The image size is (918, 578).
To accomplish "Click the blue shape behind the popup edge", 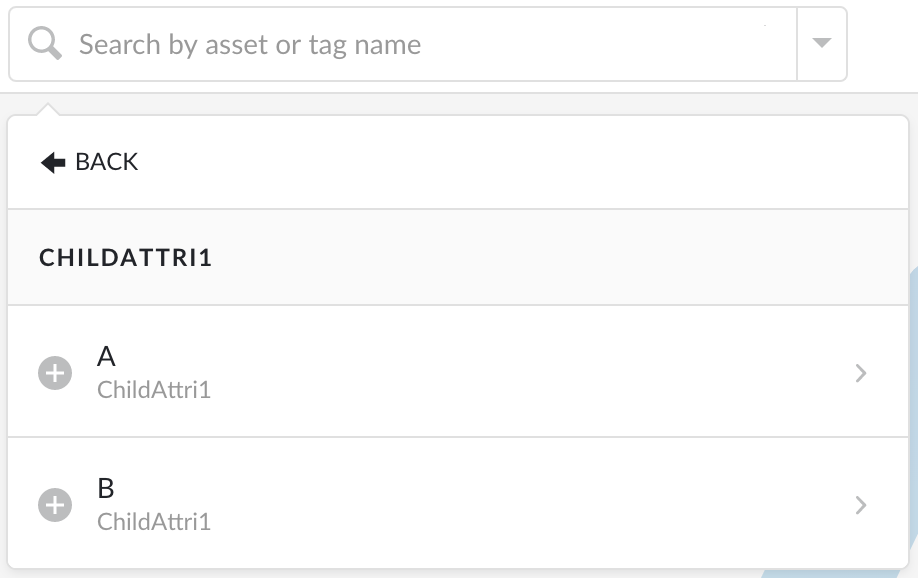I will coord(913,410).
